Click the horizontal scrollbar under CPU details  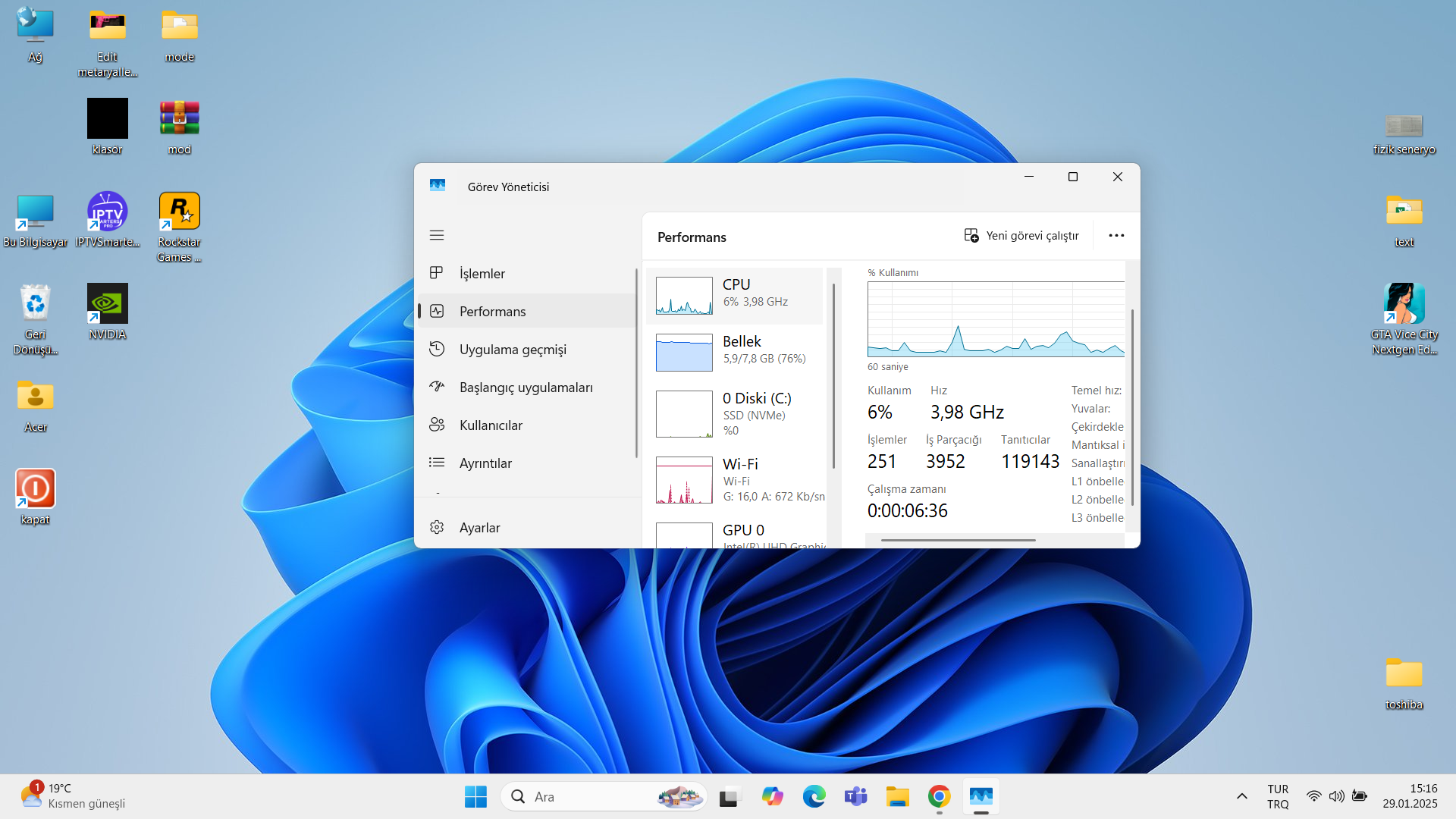[x=959, y=540]
